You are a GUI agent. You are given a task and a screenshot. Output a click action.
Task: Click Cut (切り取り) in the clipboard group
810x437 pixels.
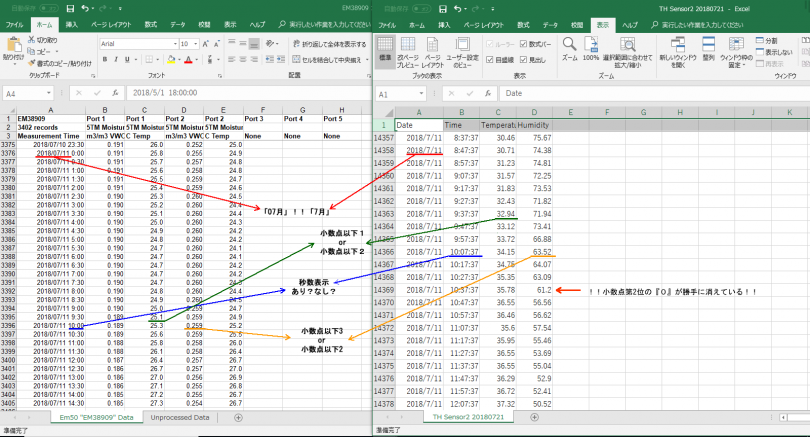coord(43,40)
